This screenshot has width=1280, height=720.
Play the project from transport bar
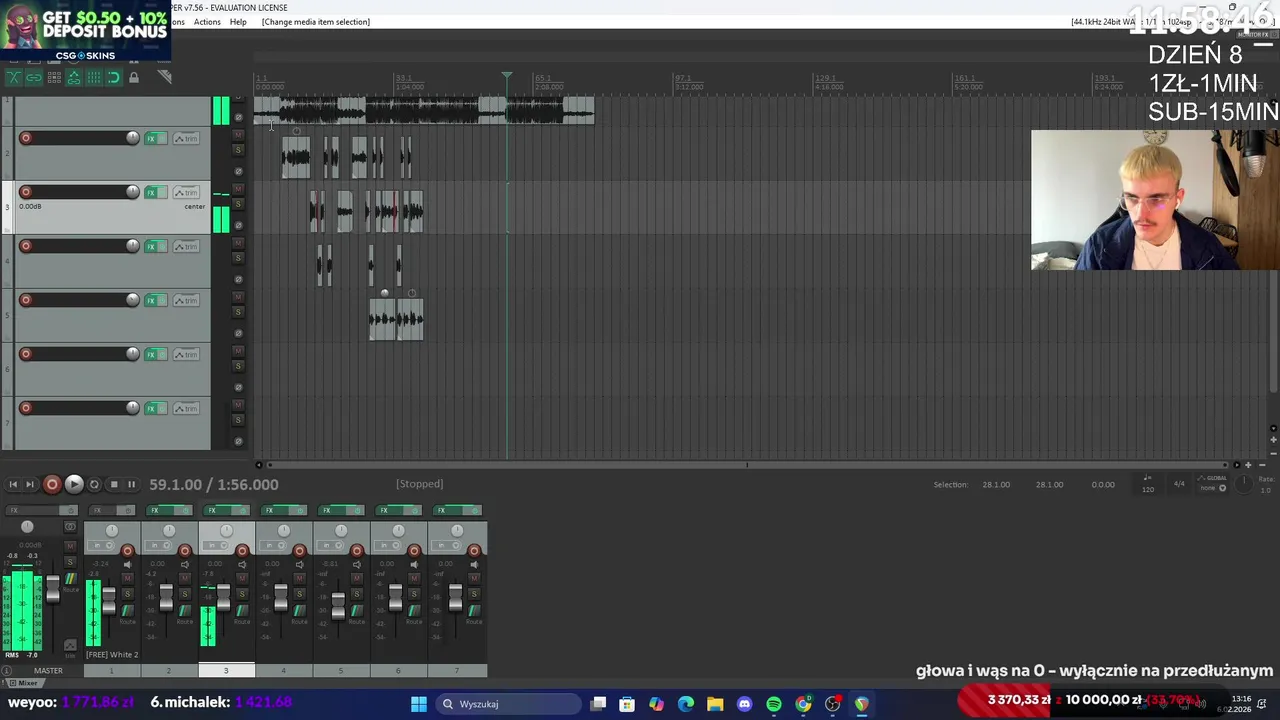click(x=74, y=484)
